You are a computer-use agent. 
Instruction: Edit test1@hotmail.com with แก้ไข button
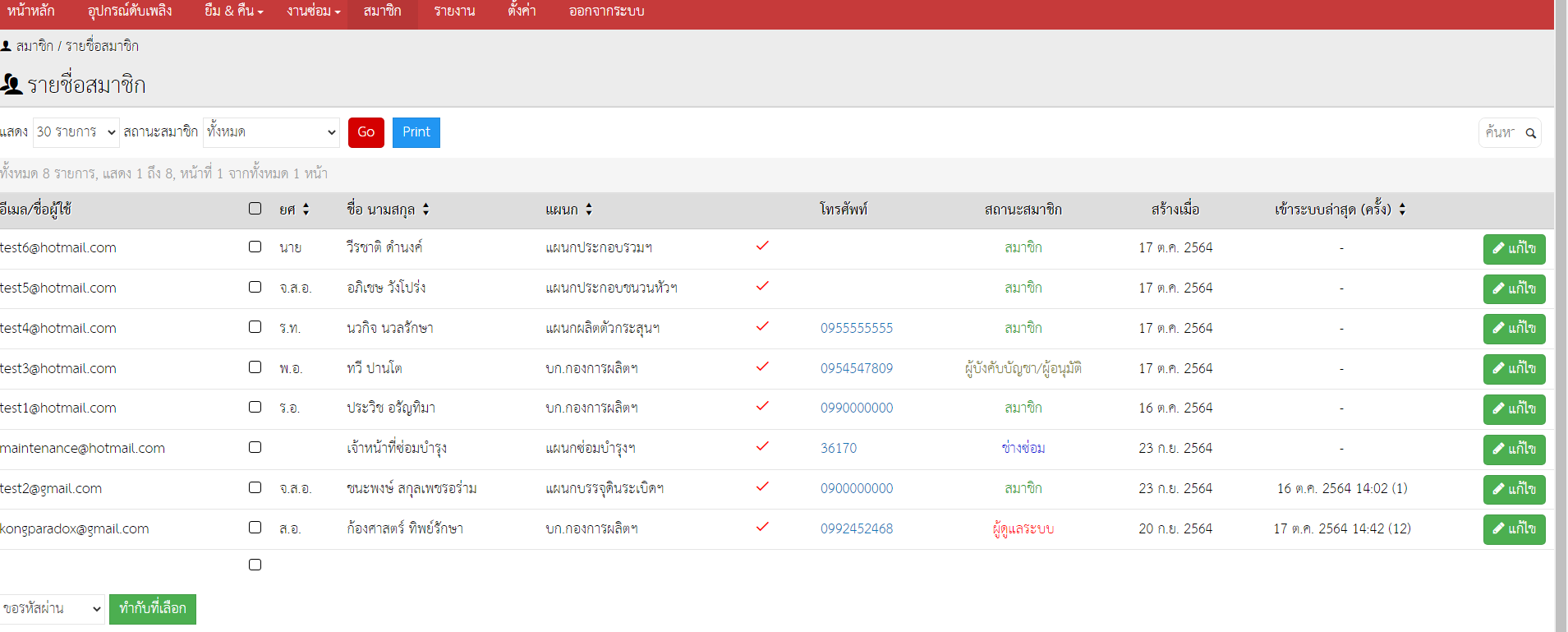pyautogui.click(x=1514, y=409)
